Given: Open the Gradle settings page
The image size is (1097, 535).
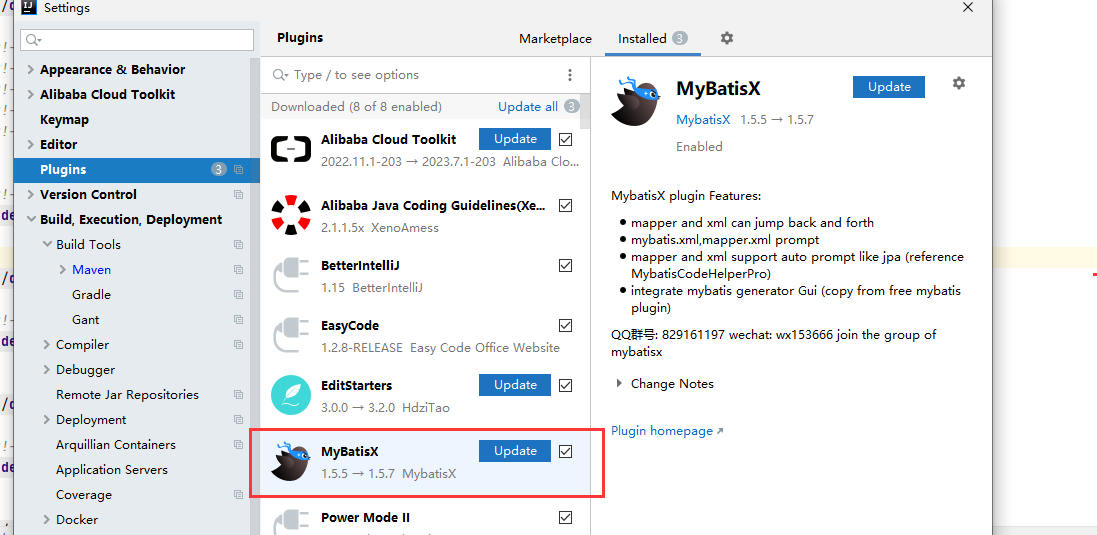Looking at the screenshot, I should pyautogui.click(x=92, y=294).
